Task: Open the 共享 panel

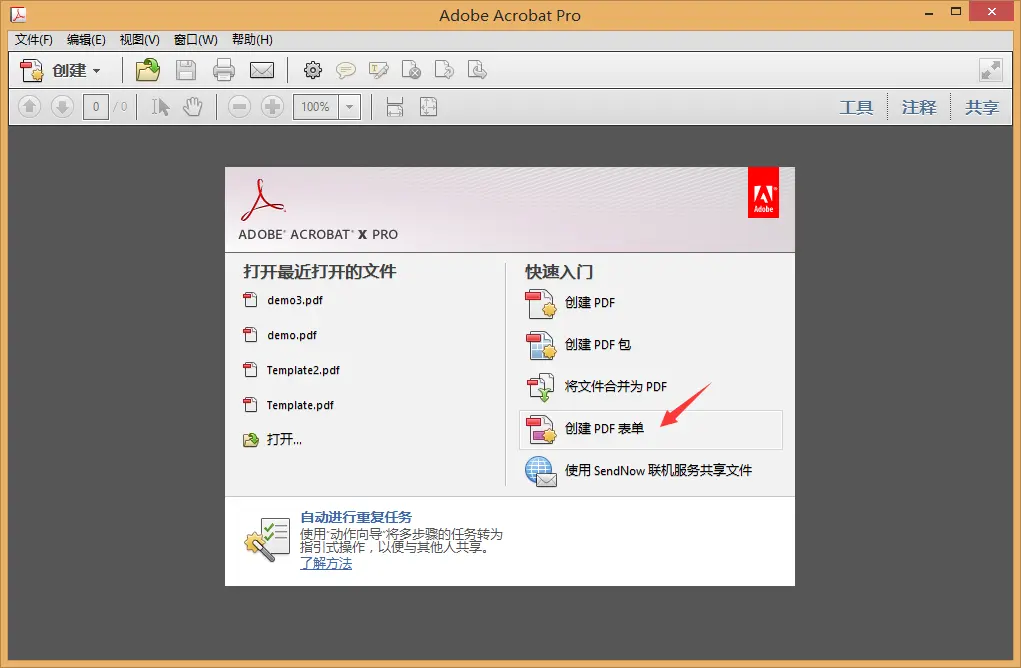Action: (981, 107)
